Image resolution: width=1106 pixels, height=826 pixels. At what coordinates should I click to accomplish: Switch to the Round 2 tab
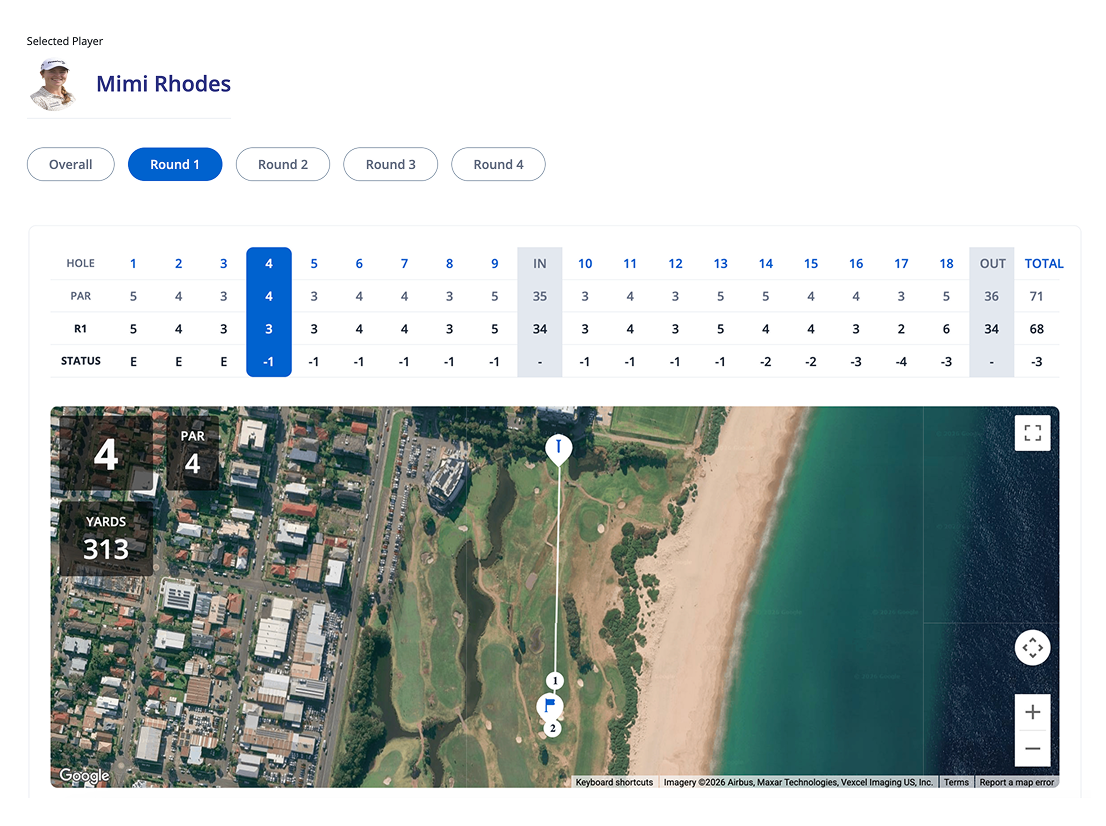tap(283, 164)
